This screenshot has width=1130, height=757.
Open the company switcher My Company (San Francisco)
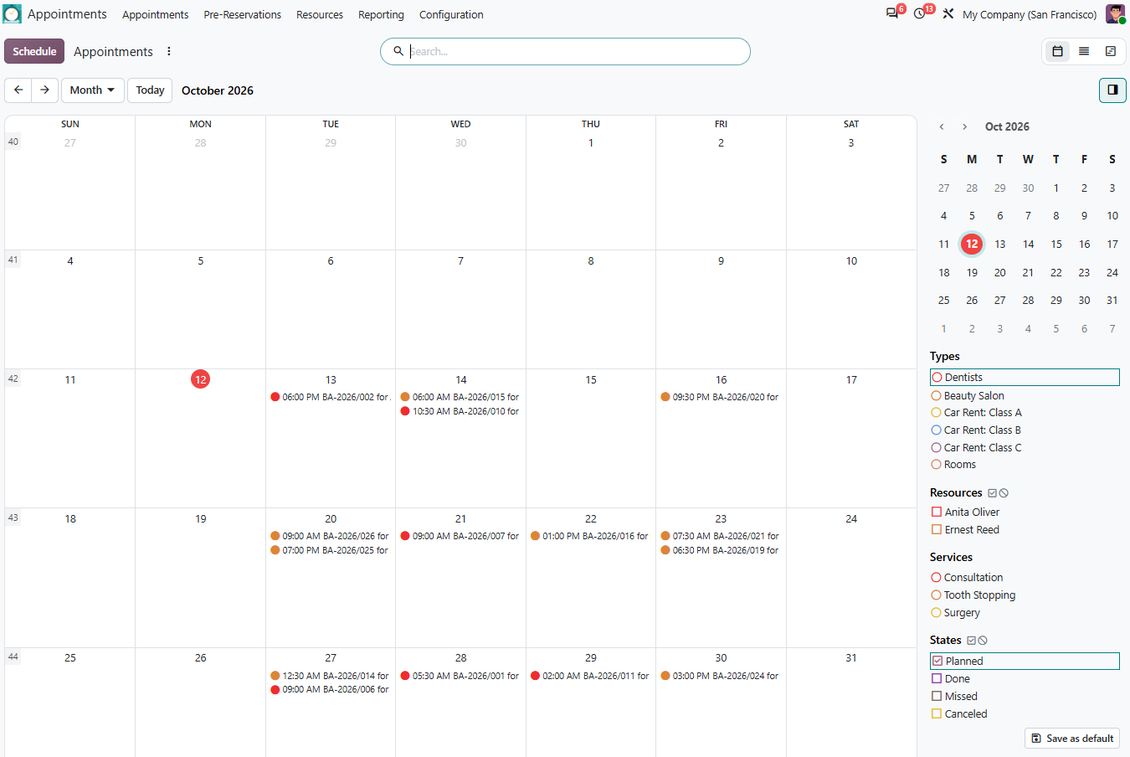[x=1029, y=14]
